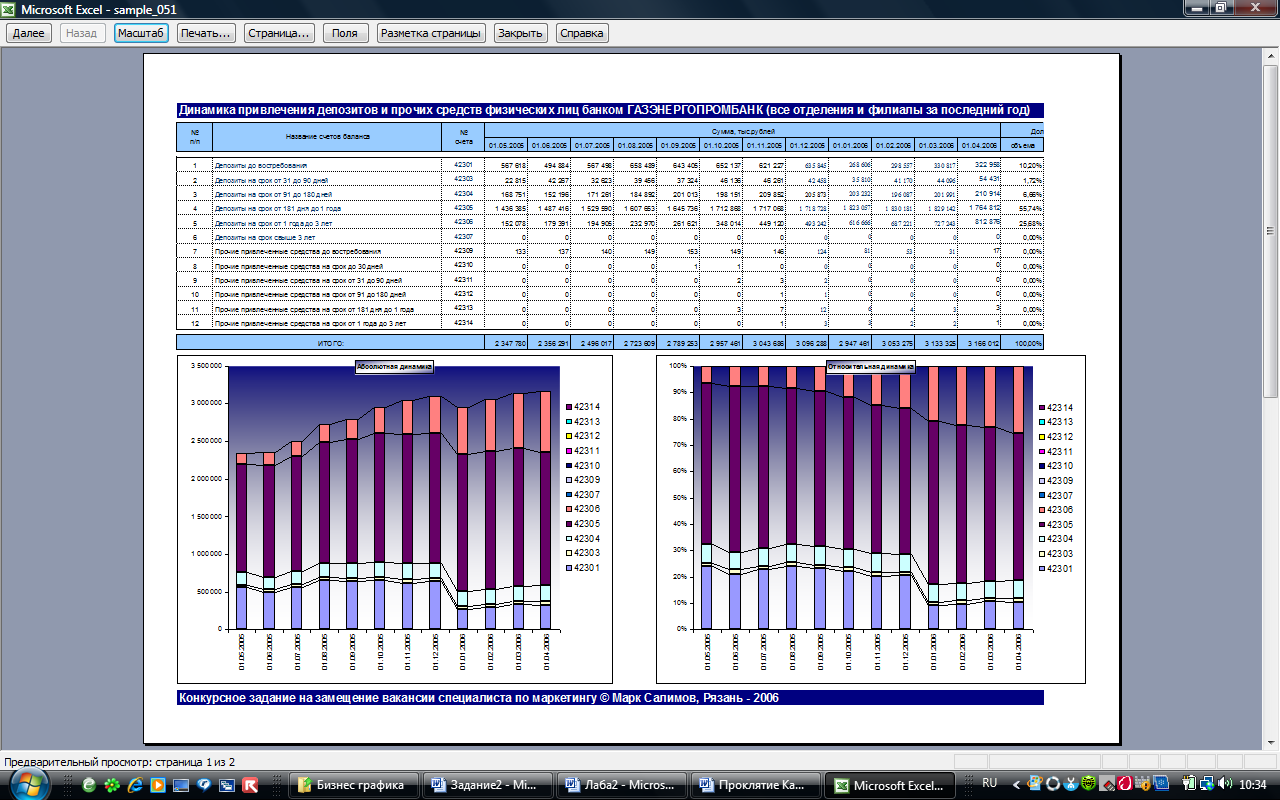Screen dimensions: 1280x800
Task: Switch to Лаба2 Word taskbar item
Action: click(622, 785)
